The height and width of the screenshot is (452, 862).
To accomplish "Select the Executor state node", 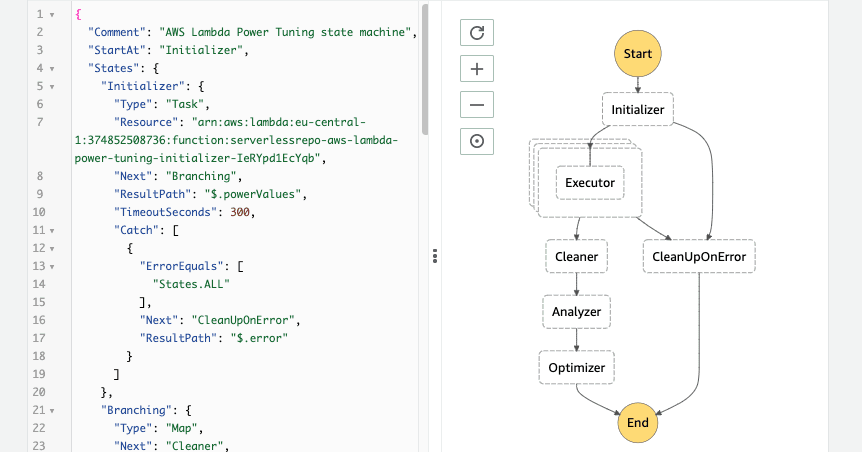I will pyautogui.click(x=589, y=183).
